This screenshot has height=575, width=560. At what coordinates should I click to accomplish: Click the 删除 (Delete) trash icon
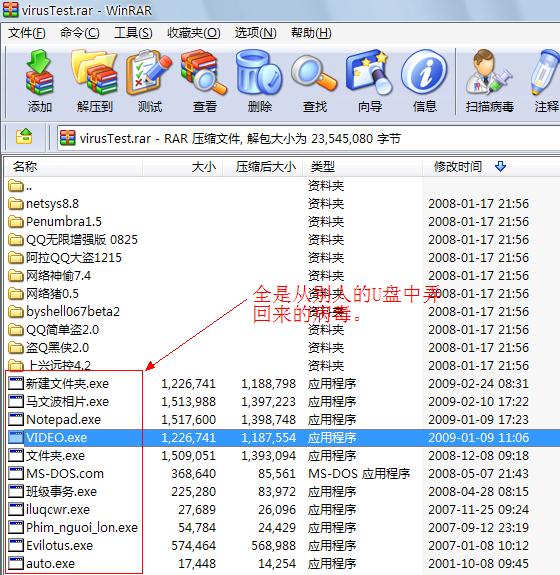click(x=260, y=81)
